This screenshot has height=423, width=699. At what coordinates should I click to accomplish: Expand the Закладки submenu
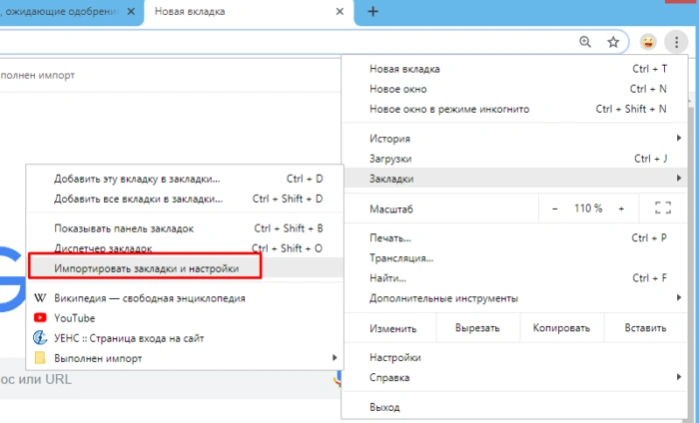click(x=515, y=178)
